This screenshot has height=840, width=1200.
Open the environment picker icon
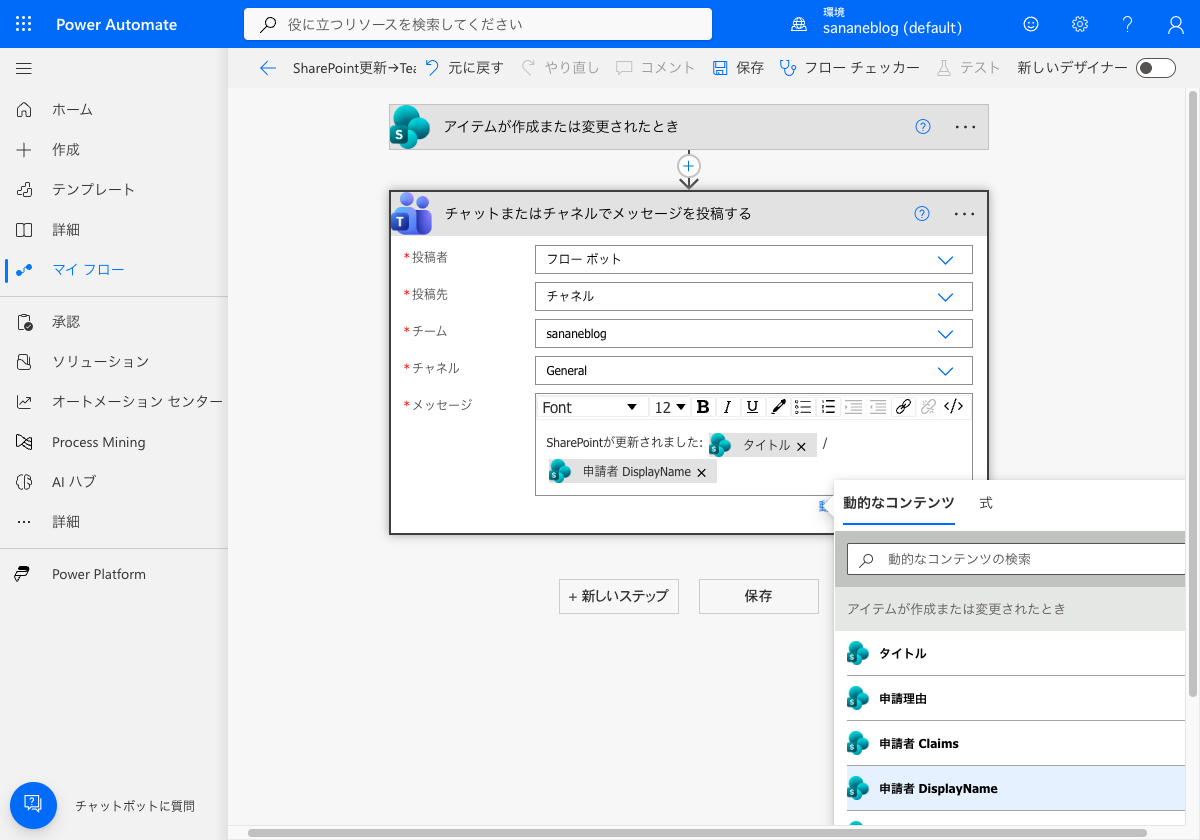tap(799, 24)
